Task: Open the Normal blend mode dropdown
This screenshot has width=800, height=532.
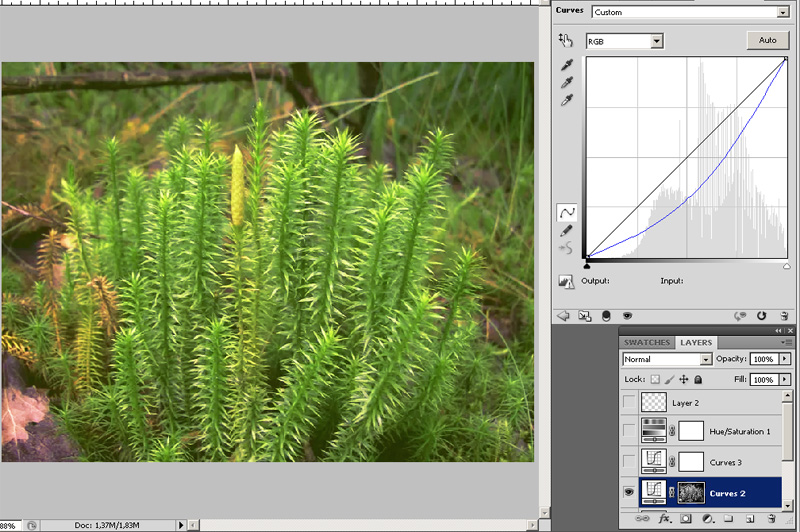Action: pos(706,358)
